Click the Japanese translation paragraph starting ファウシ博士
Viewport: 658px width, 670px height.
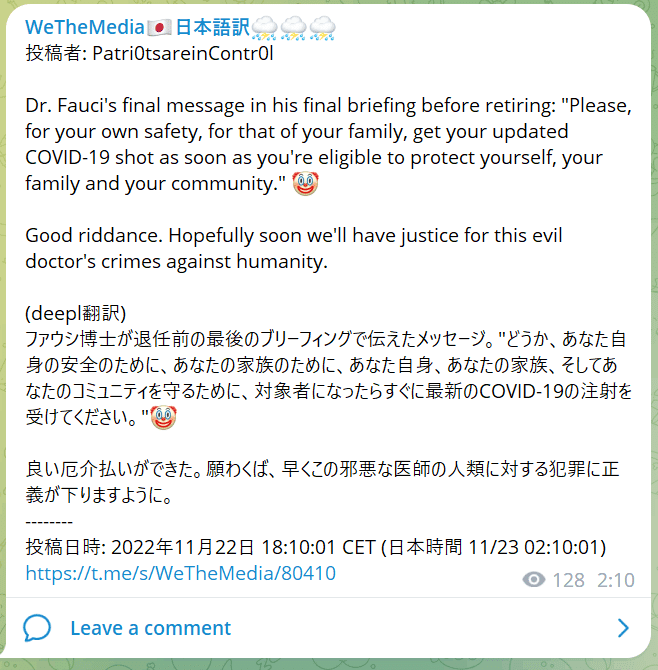pos(328,378)
